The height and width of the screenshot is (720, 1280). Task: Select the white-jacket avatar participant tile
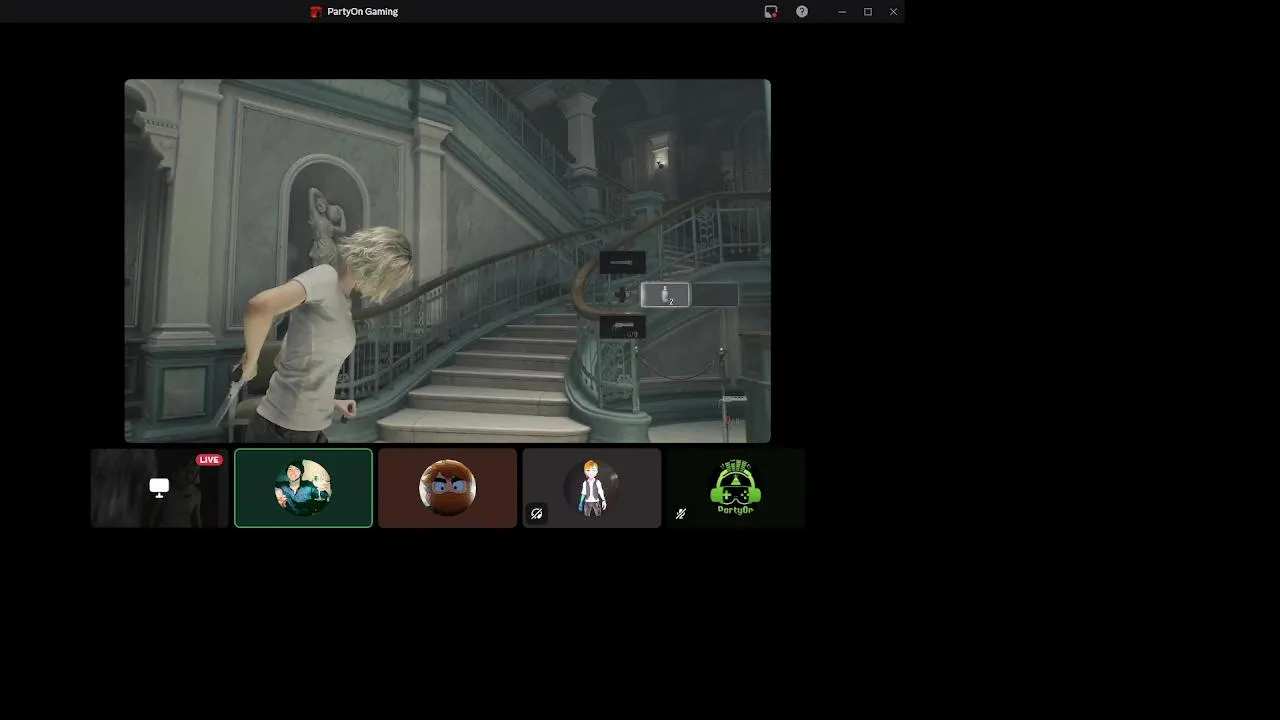tap(591, 488)
